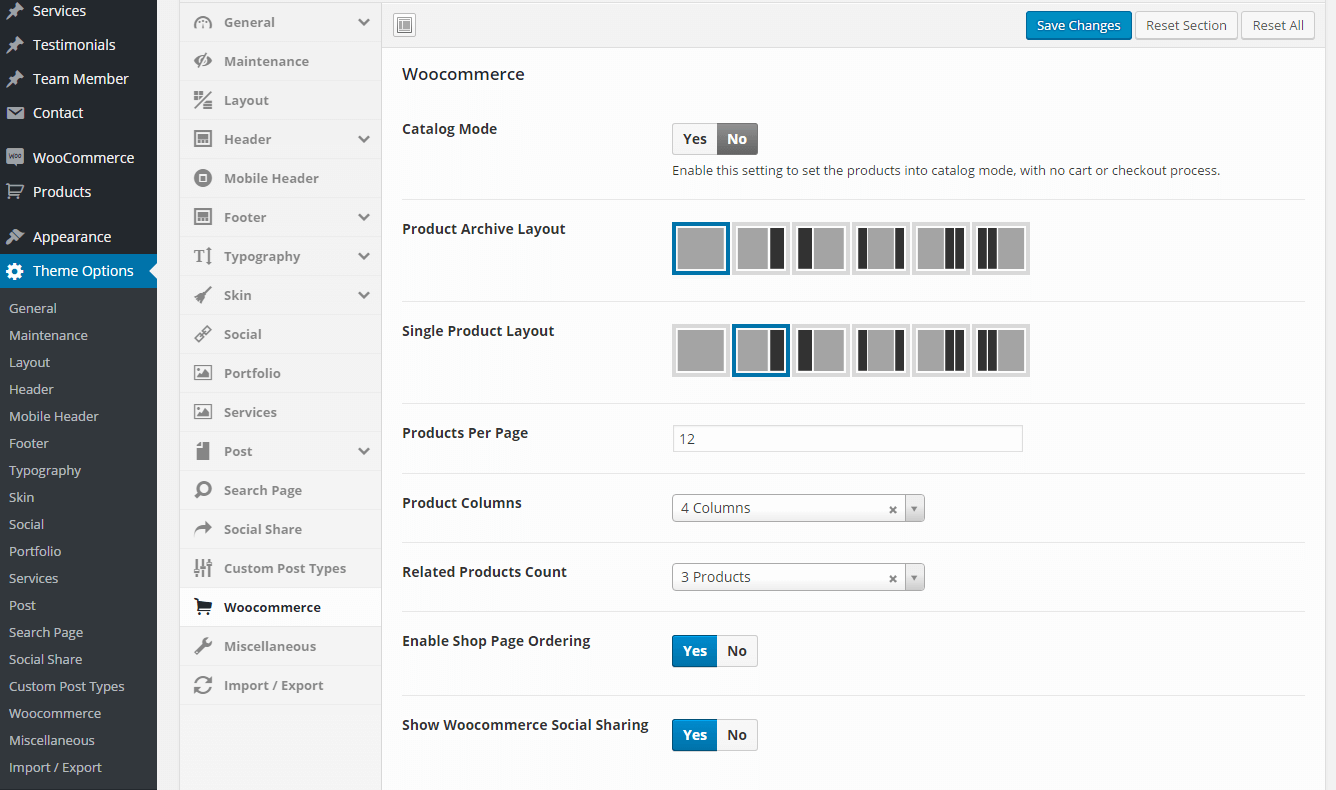The width and height of the screenshot is (1336, 790).
Task: Click the Save Changes button
Action: (x=1078, y=26)
